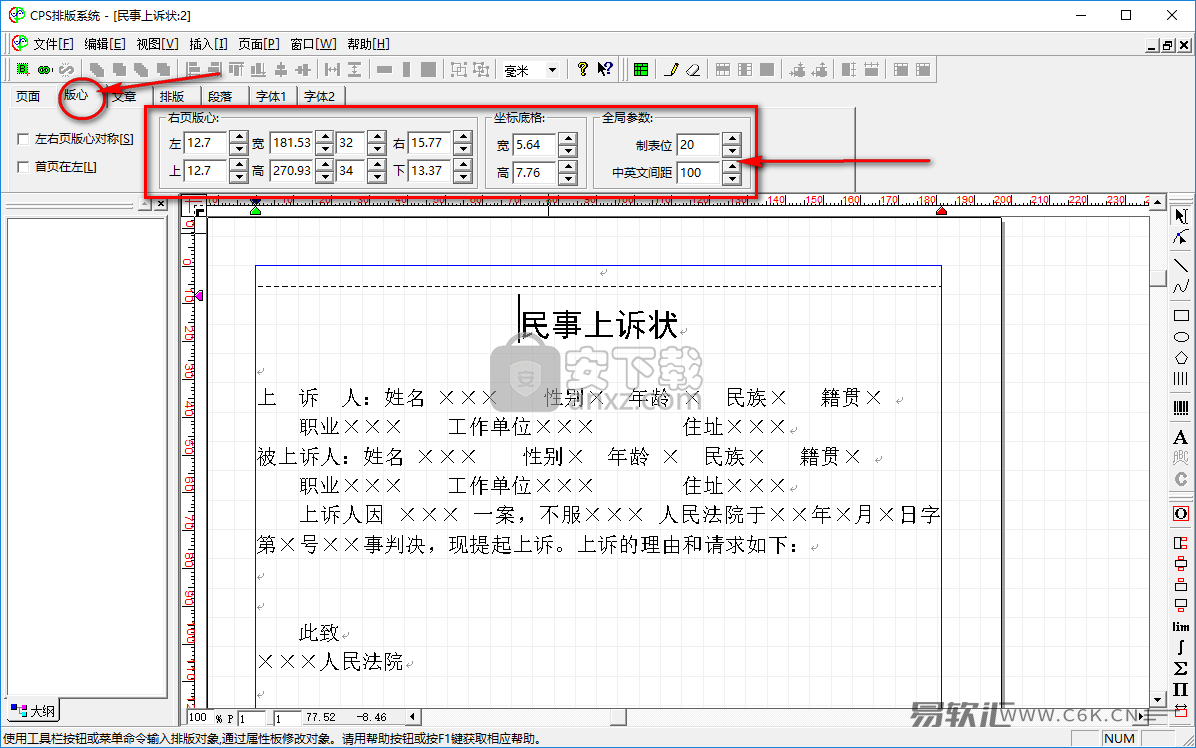Click the text line 此致
This screenshot has height=748, width=1196.
pos(319,632)
